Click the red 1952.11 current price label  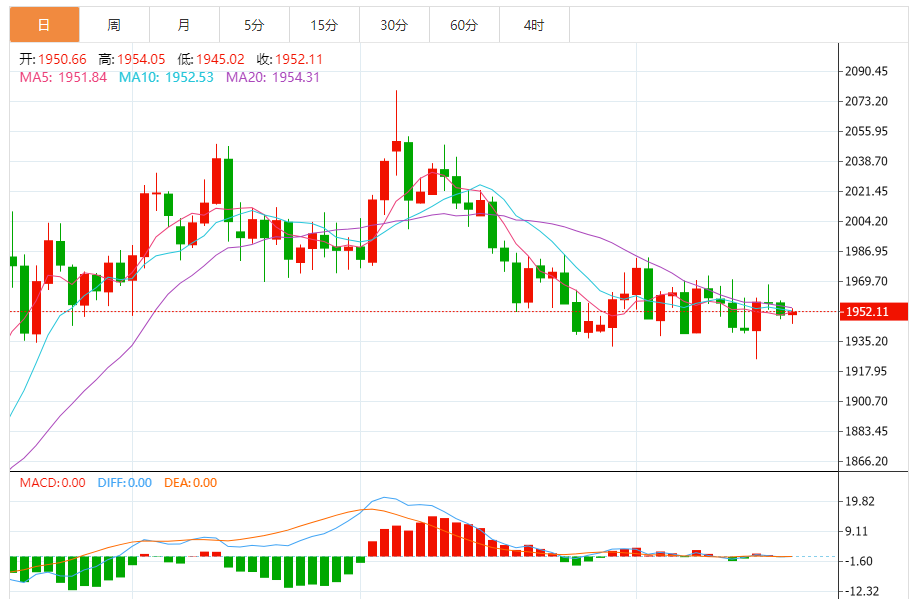click(x=874, y=312)
